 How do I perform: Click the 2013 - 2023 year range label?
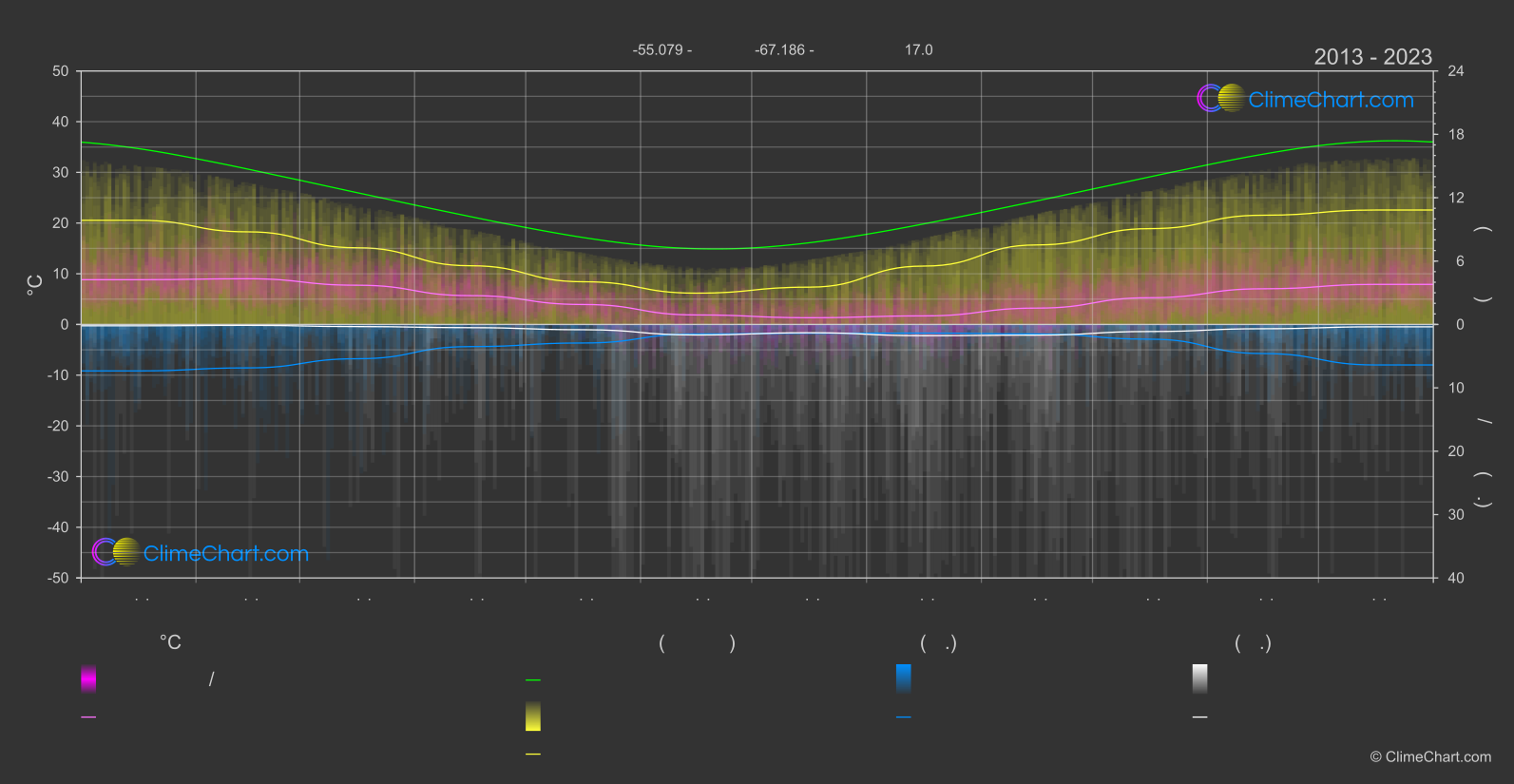(1372, 57)
